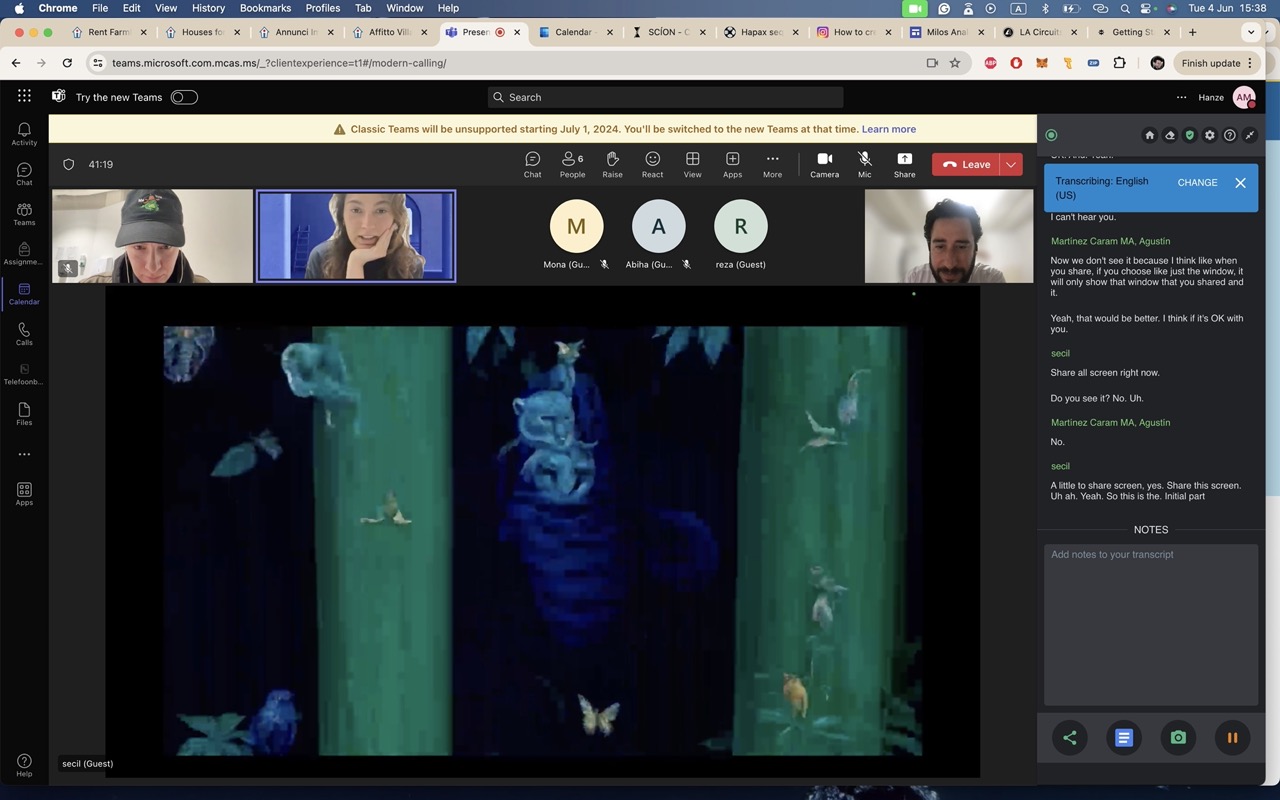Dismiss the Transcribing English banner

point(1240,183)
